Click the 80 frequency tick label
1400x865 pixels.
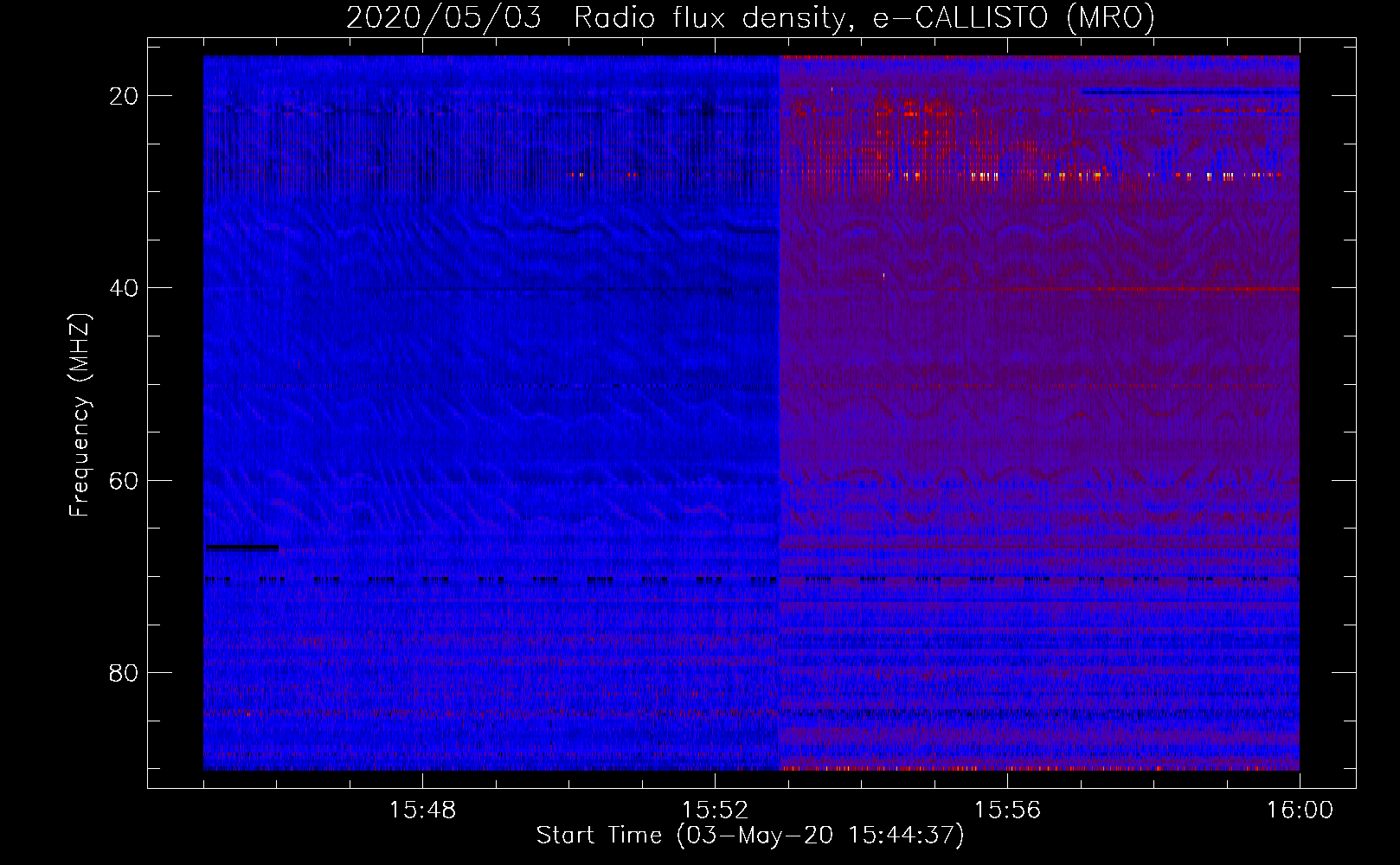click(124, 672)
